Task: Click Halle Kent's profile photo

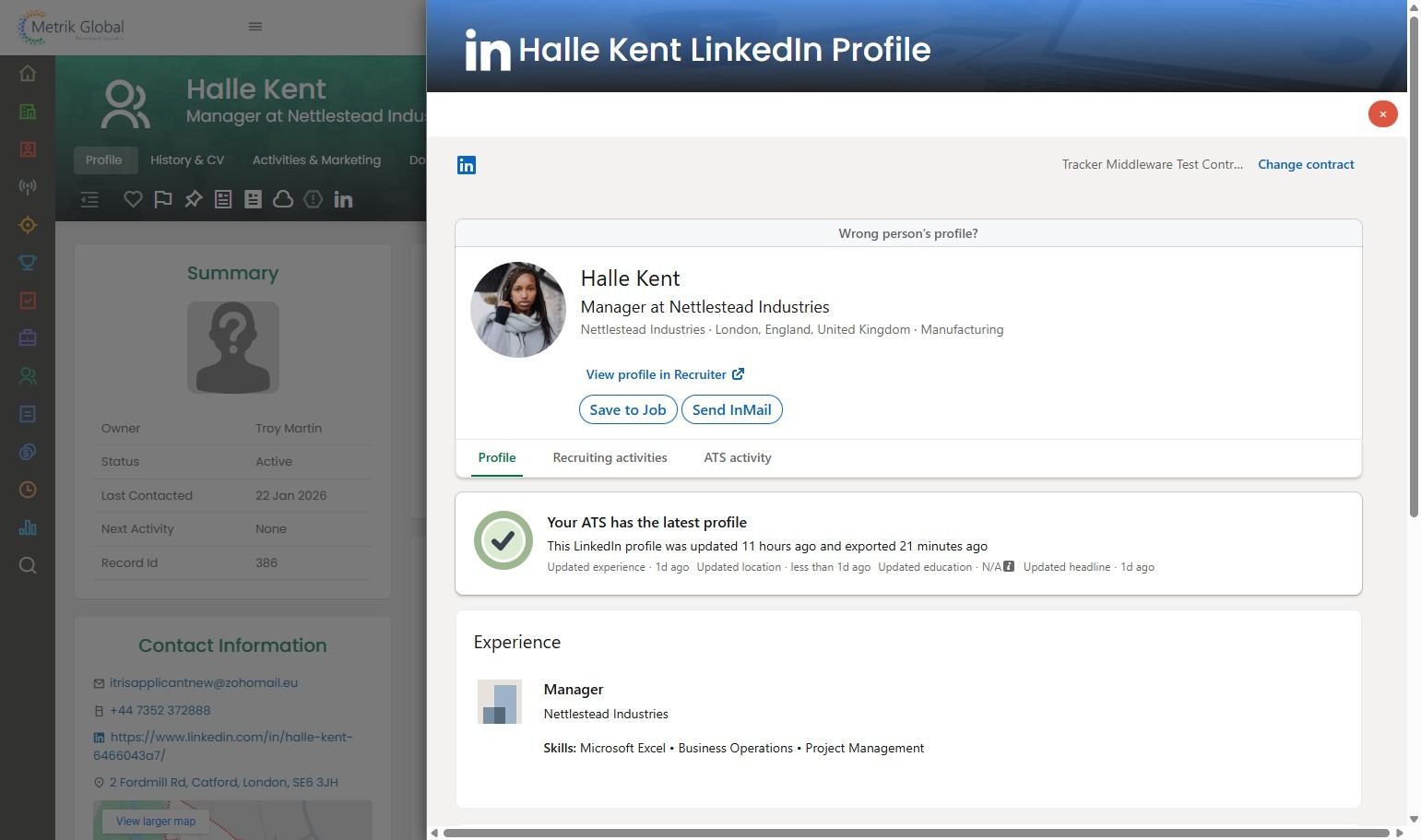Action: (518, 310)
